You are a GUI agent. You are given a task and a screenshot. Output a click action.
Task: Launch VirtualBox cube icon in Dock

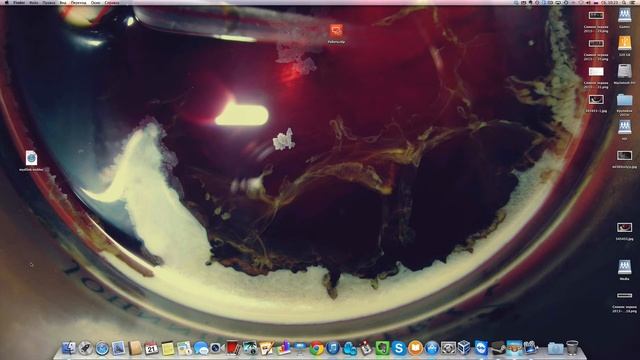pyautogui.click(x=464, y=348)
